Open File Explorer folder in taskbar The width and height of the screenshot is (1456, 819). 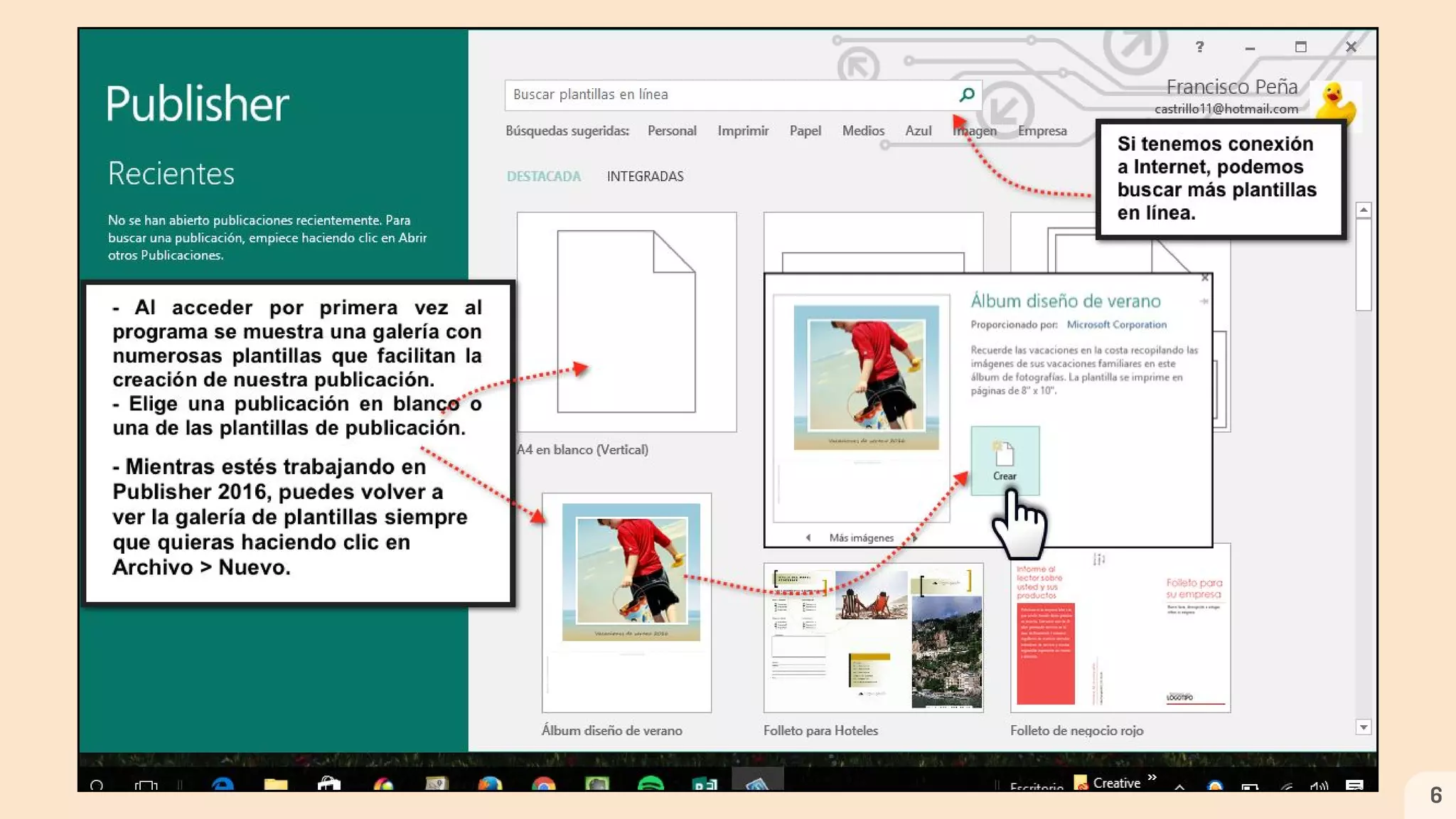tap(276, 783)
